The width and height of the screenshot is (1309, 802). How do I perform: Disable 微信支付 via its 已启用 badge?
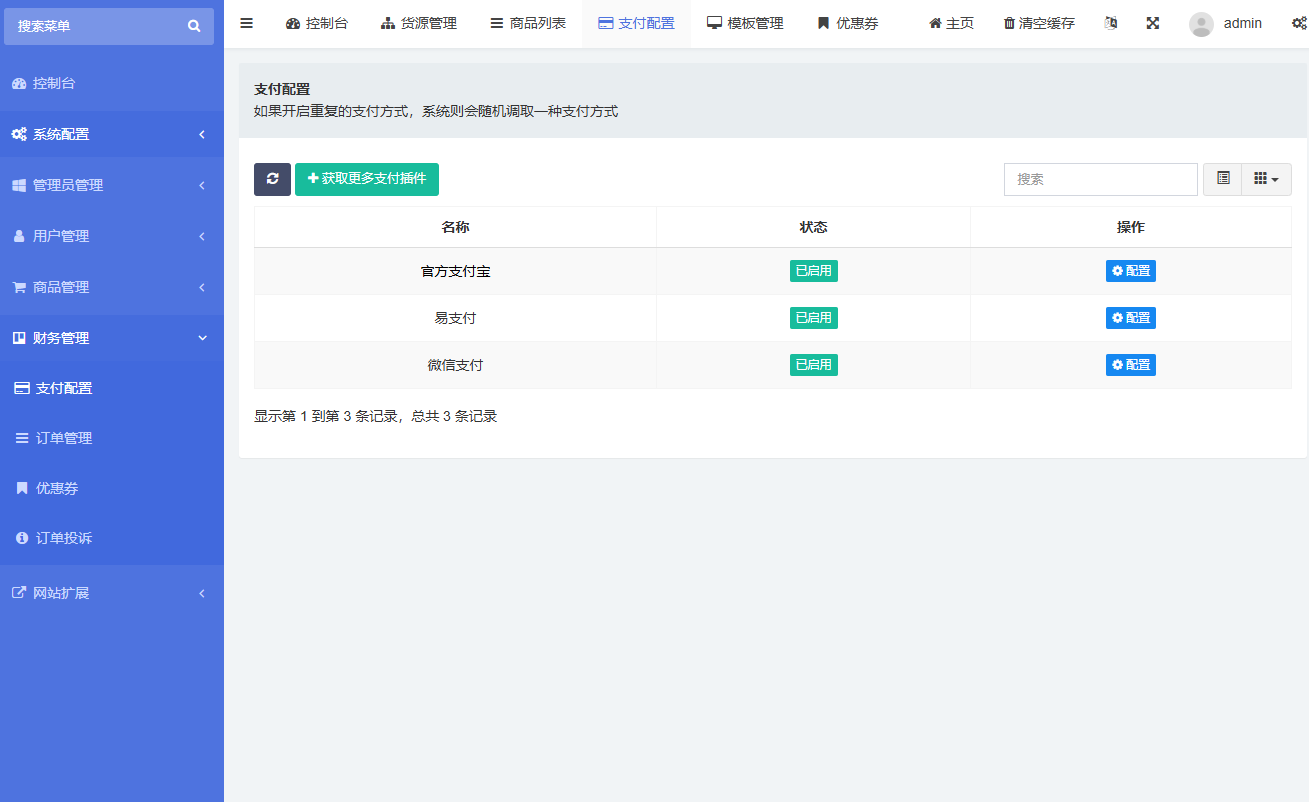813,364
